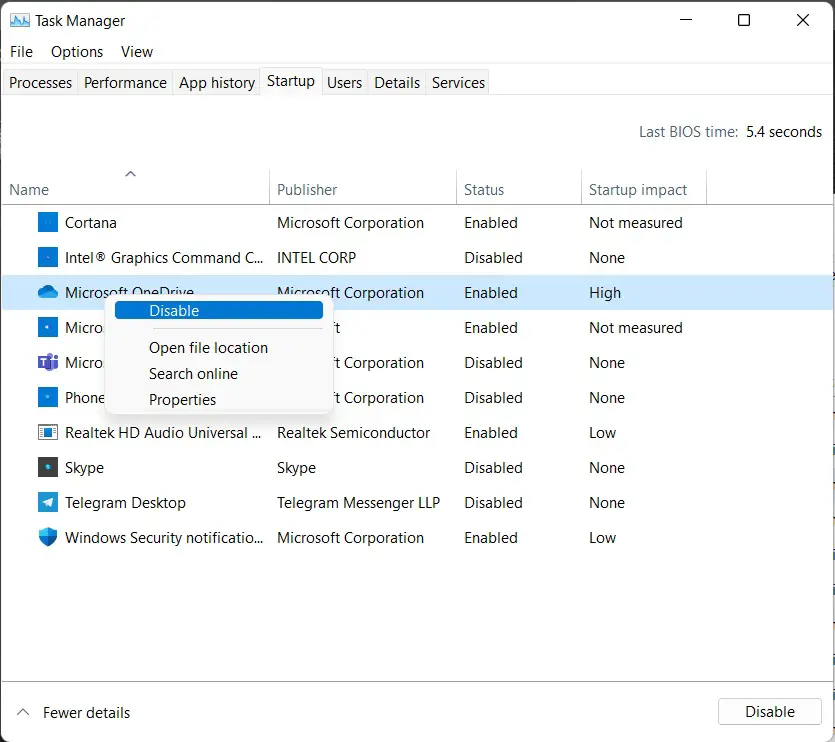835x742 pixels.
Task: Maximize the Task Manager window
Action: [x=744, y=20]
